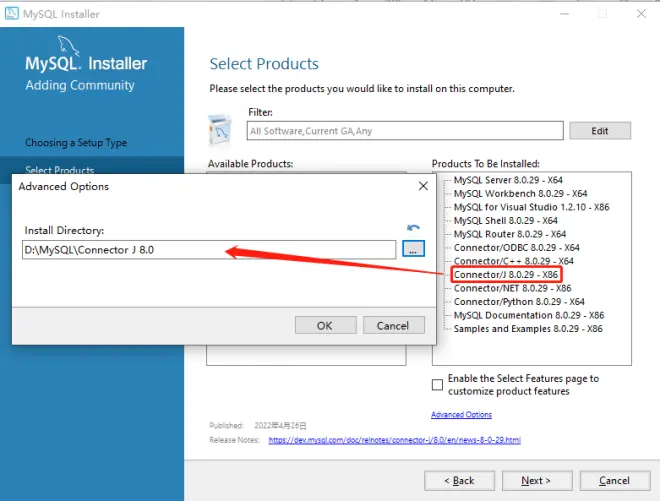Click the MySQL Installer title bar icon
The height and width of the screenshot is (501, 660).
pyautogui.click(x=11, y=13)
